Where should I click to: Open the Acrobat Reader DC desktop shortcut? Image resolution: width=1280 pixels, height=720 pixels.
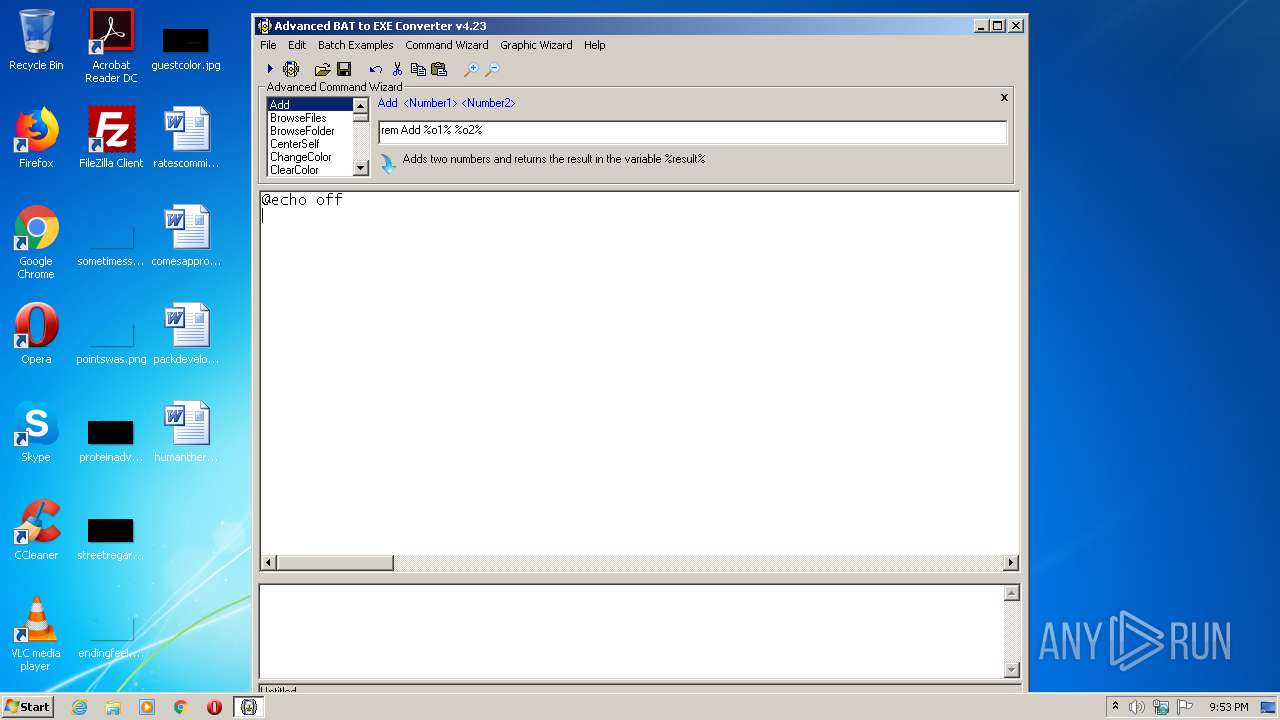(111, 46)
